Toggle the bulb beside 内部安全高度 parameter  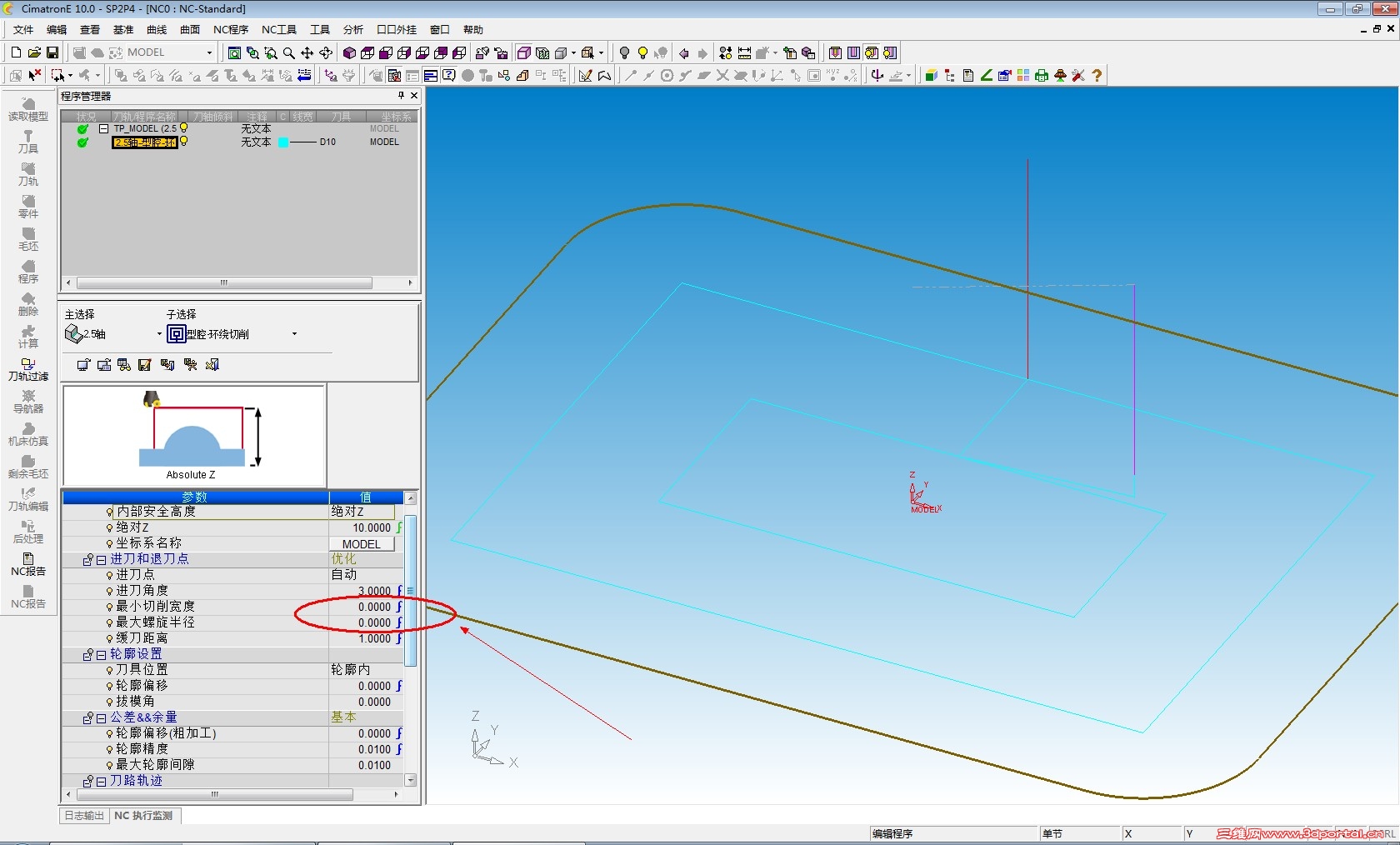(x=109, y=512)
